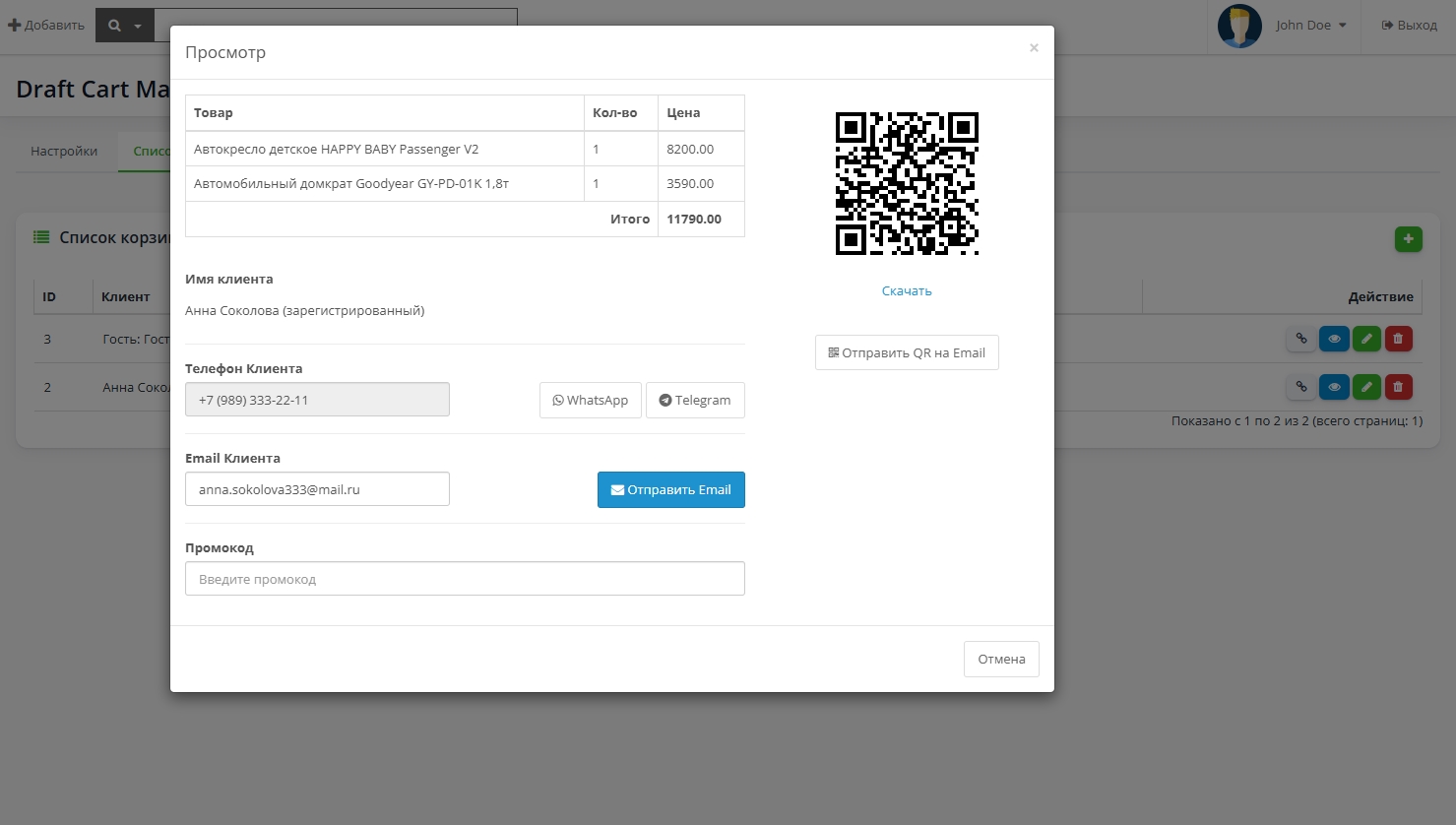
Task: Click the green edit pencil for cart 3
Action: 1366,339
